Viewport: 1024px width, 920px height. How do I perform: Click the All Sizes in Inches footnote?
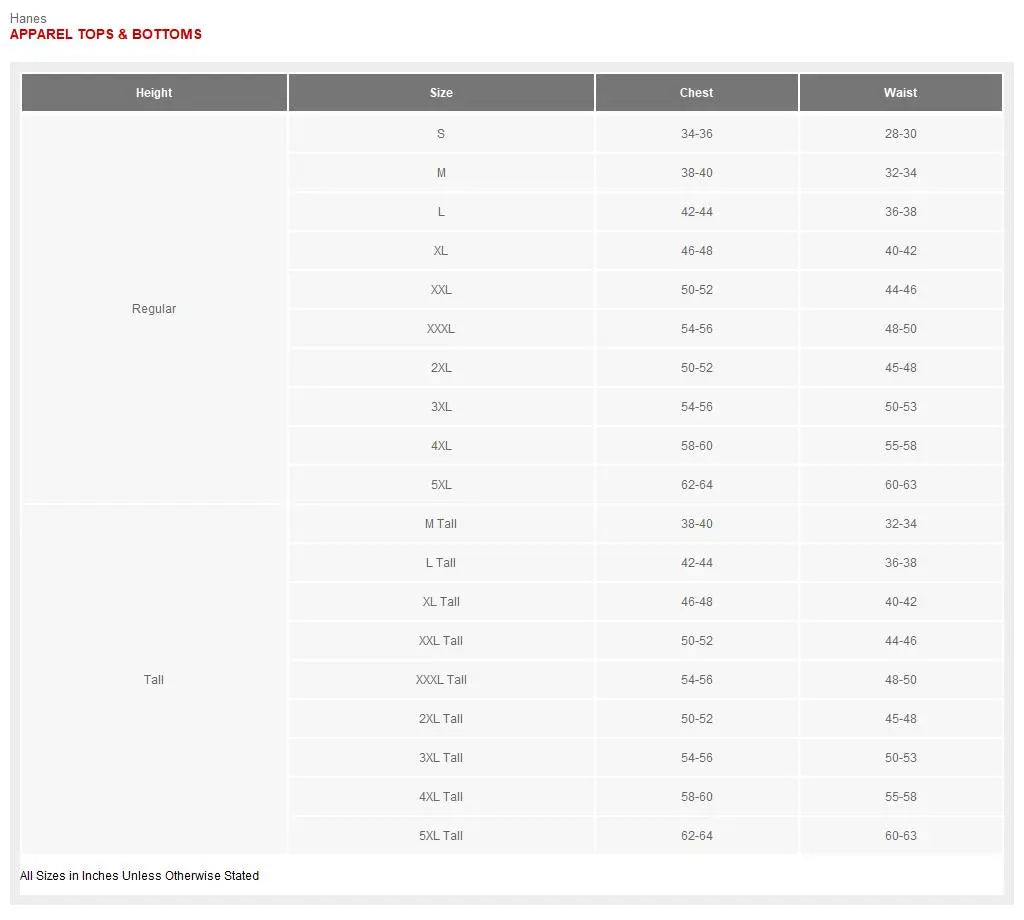point(140,876)
